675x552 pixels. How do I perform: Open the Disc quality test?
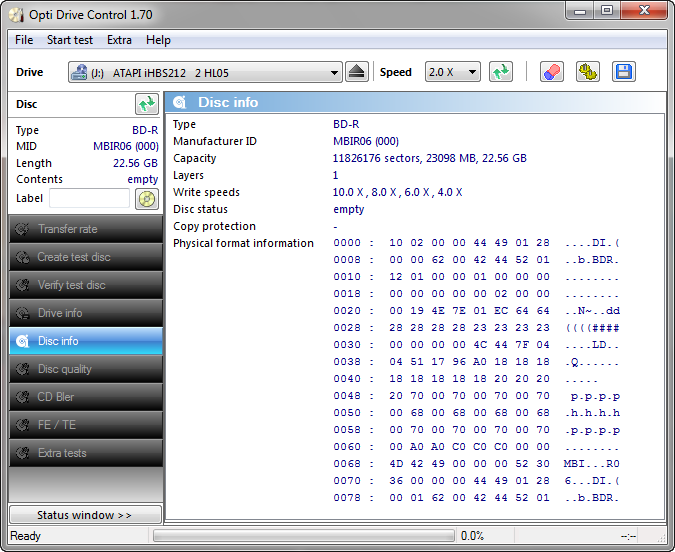tap(86, 369)
